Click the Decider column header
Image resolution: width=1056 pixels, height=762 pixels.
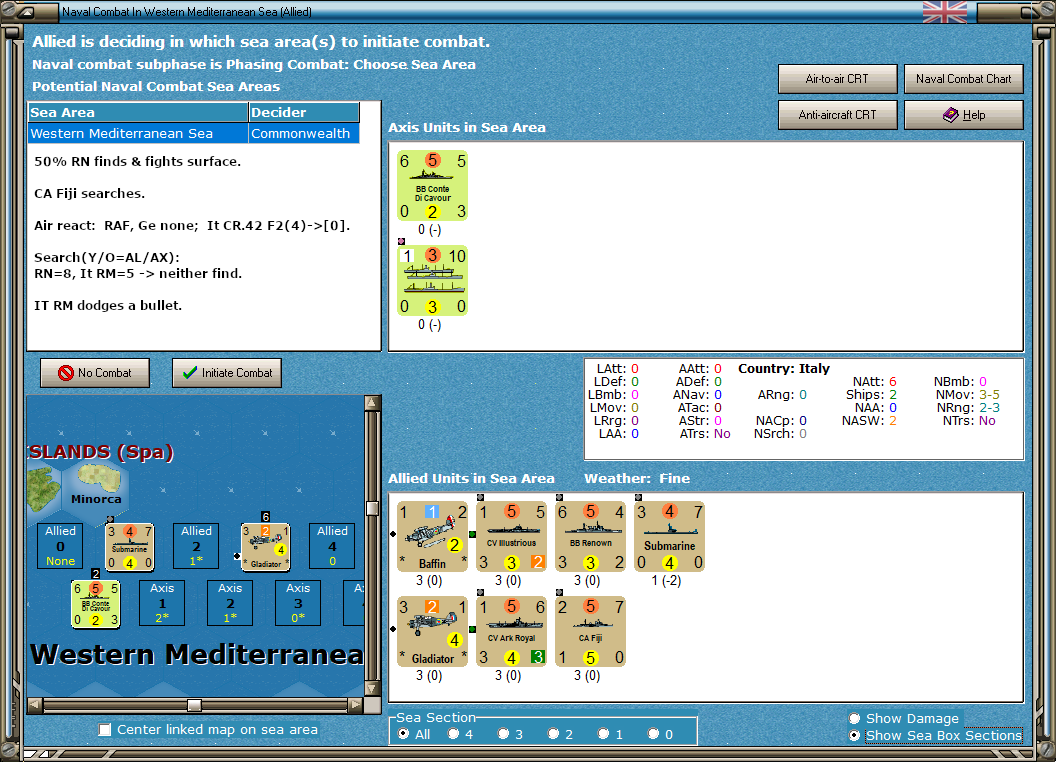point(304,113)
